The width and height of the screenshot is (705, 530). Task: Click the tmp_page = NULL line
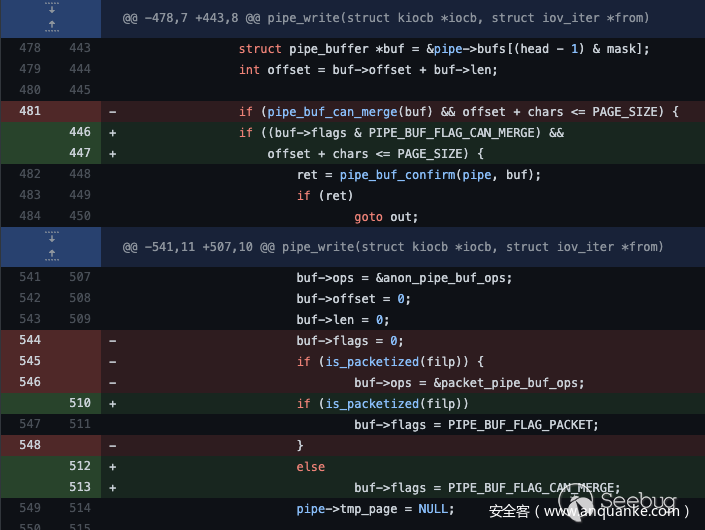375,508
